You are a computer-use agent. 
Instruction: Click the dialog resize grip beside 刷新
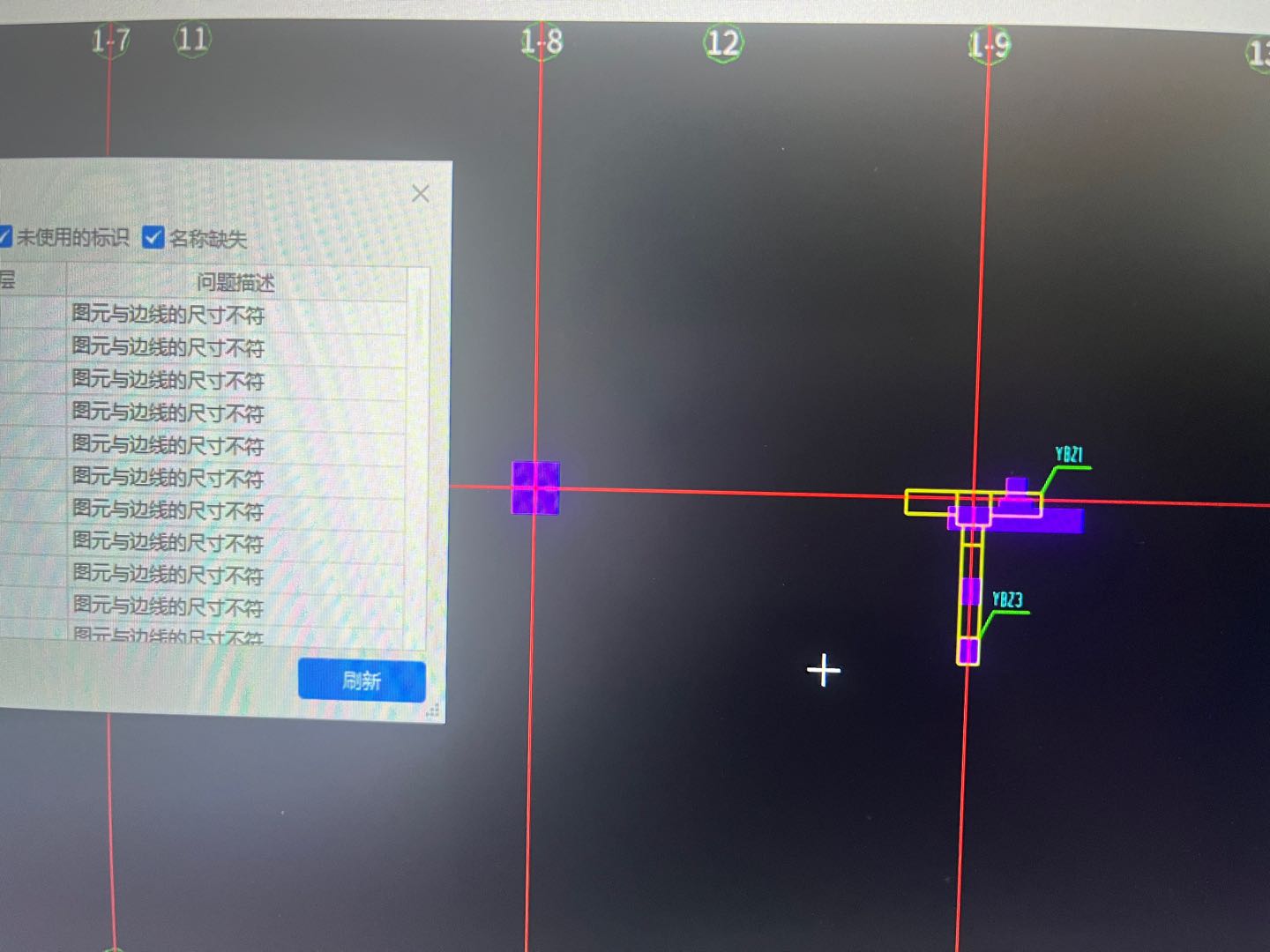(433, 710)
